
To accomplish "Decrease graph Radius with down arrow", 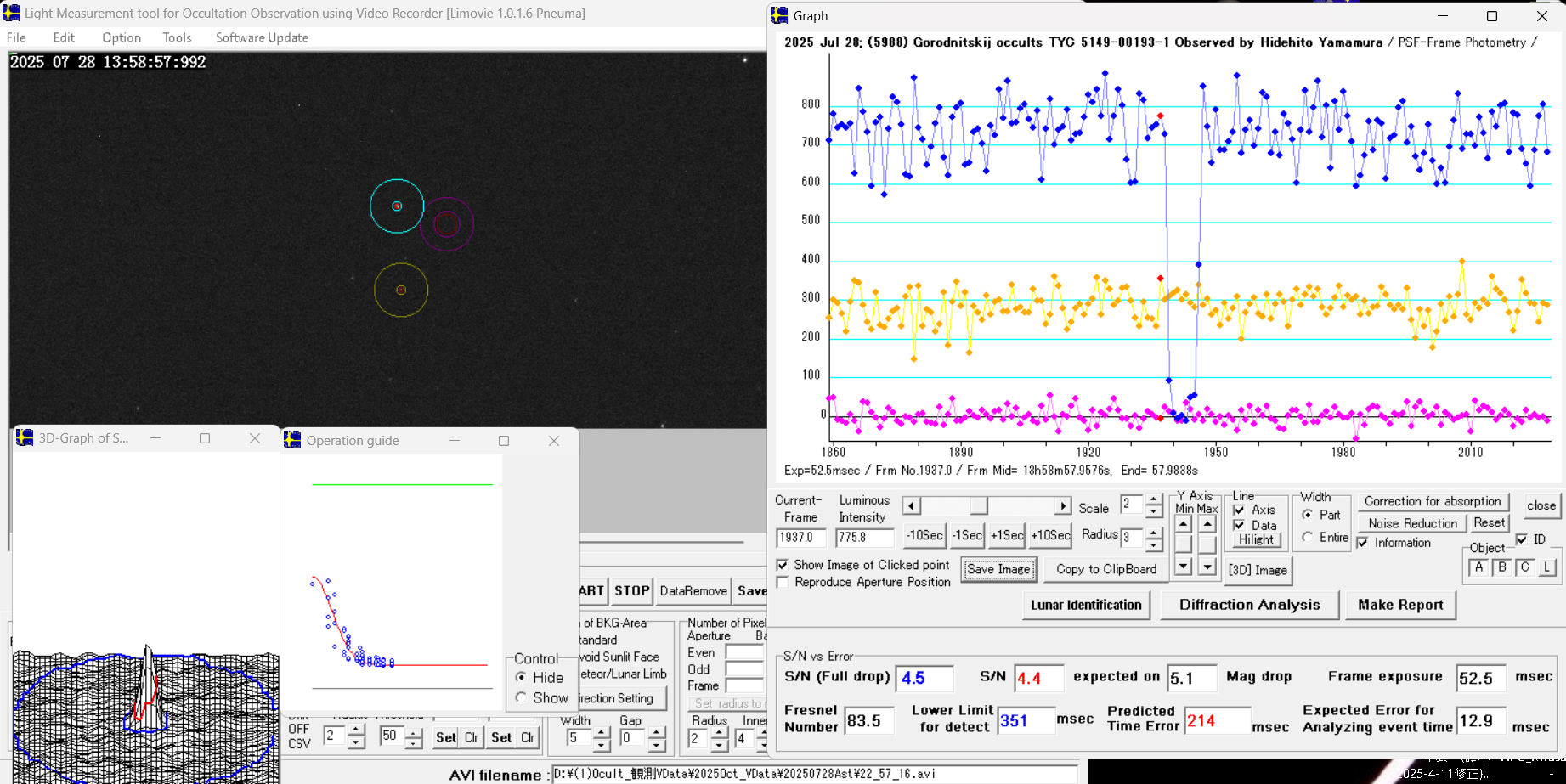I will click(x=1153, y=544).
